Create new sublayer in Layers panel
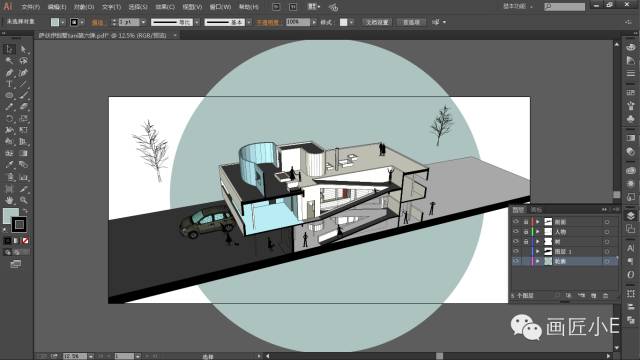Screen dimensions: 640x360 coord(581,295)
